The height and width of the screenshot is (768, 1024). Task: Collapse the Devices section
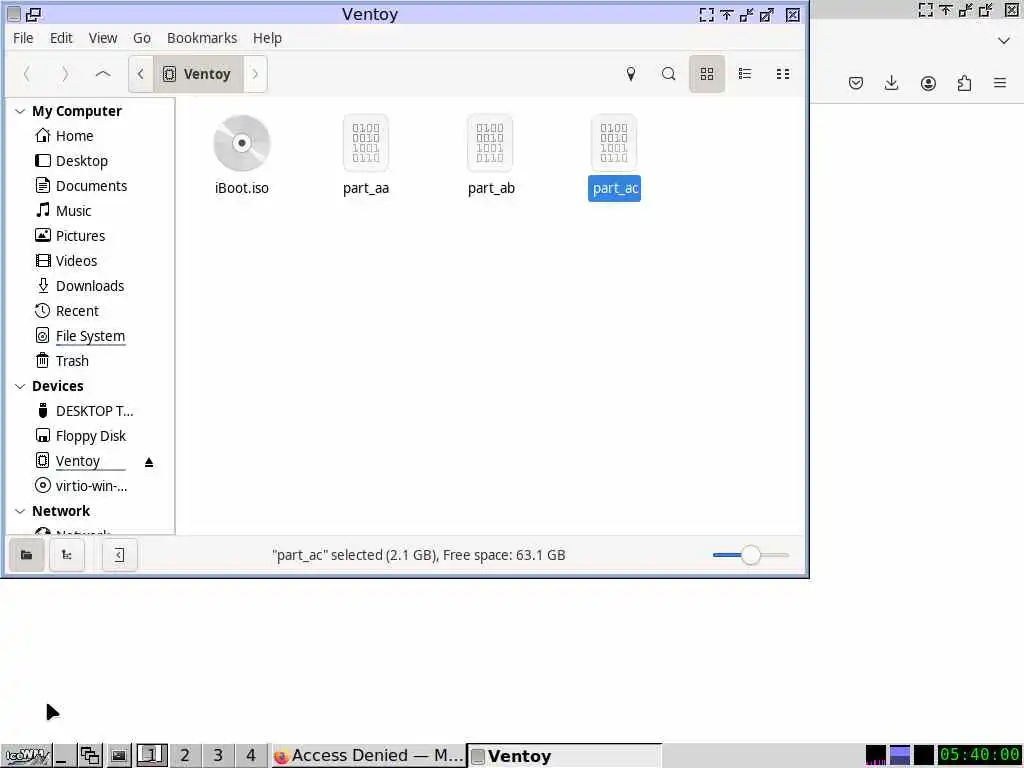pyautogui.click(x=20, y=387)
